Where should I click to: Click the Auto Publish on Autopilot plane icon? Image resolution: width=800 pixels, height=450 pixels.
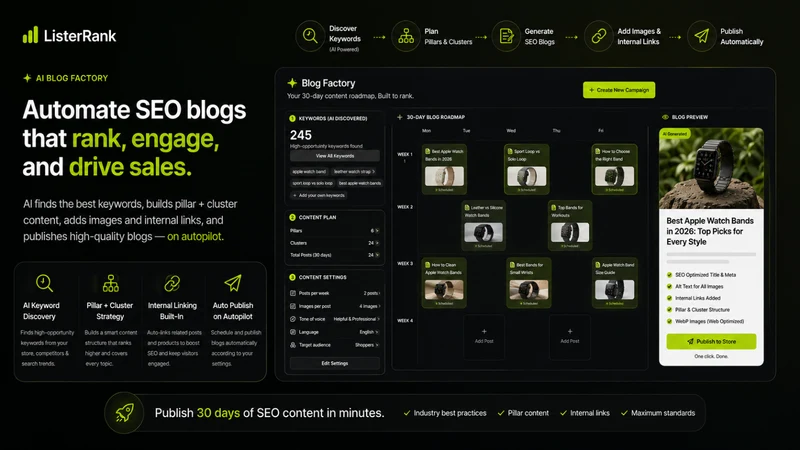pos(233,283)
